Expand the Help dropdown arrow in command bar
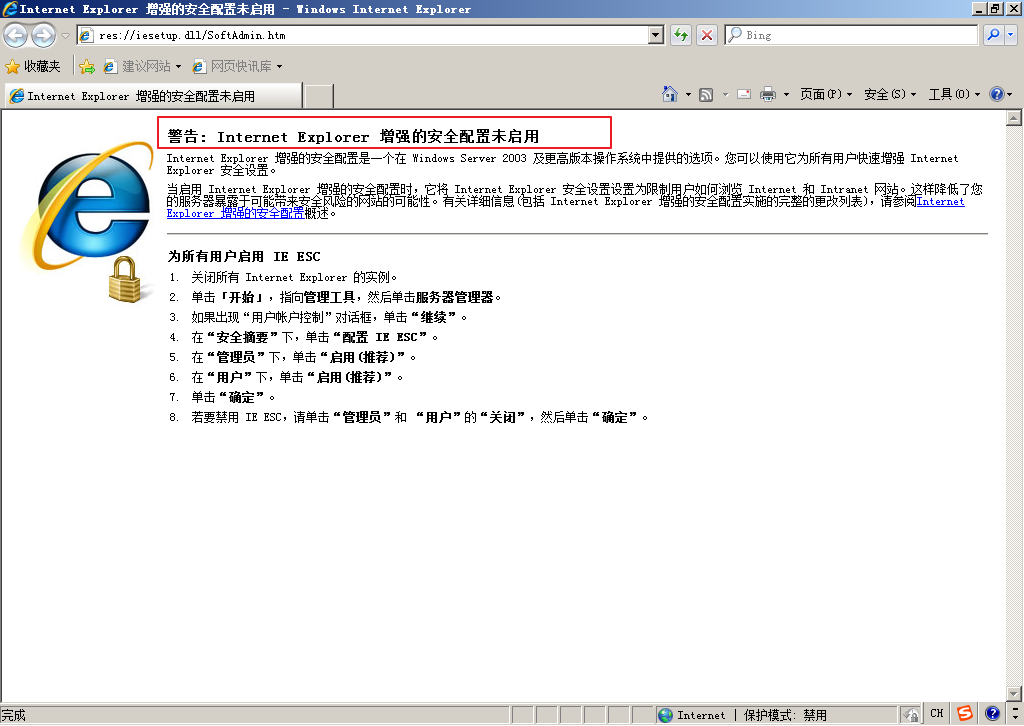Viewport: 1024px width, 726px height. click(1010, 95)
